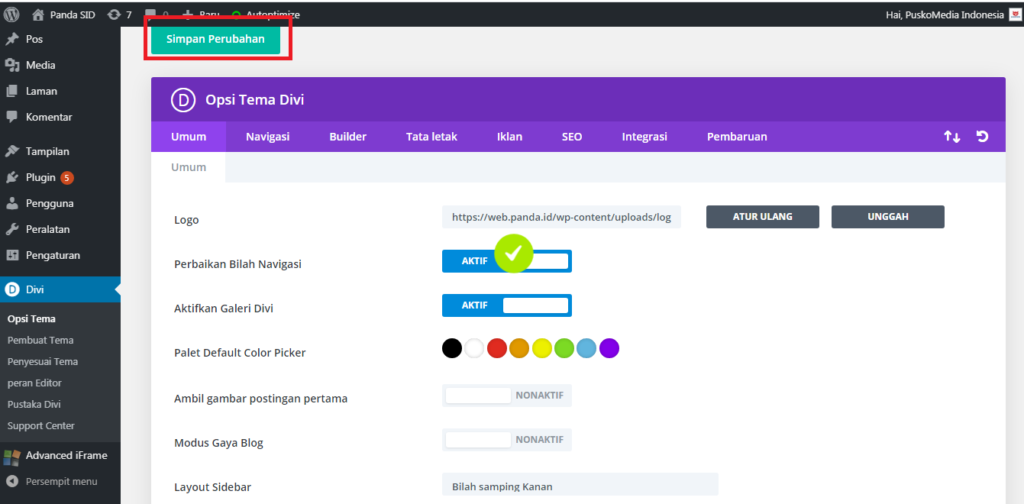Select light blue palette color swatch
This screenshot has height=504, width=1024.
[x=586, y=348]
